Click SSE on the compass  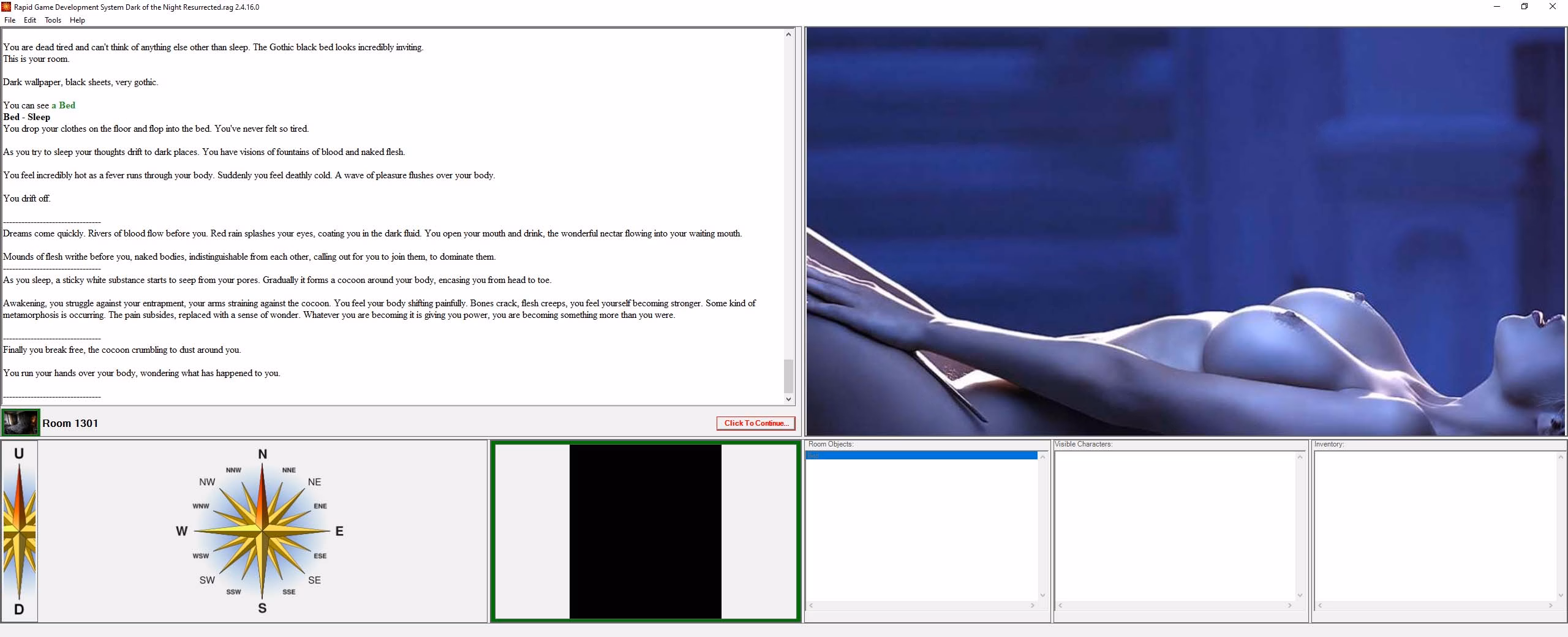tap(289, 592)
